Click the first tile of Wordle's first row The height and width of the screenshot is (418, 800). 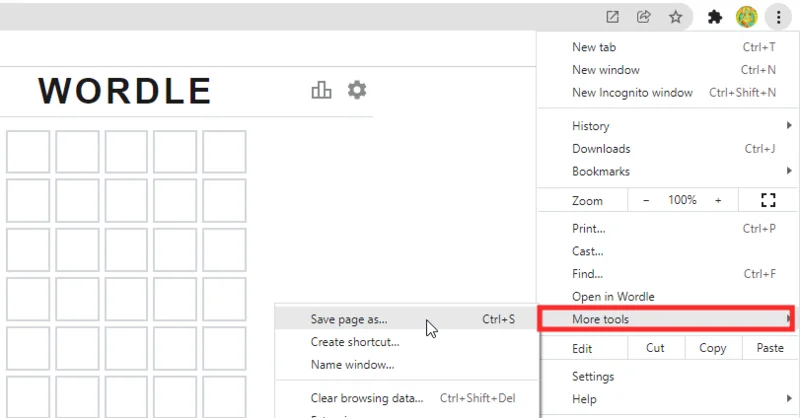[28, 152]
